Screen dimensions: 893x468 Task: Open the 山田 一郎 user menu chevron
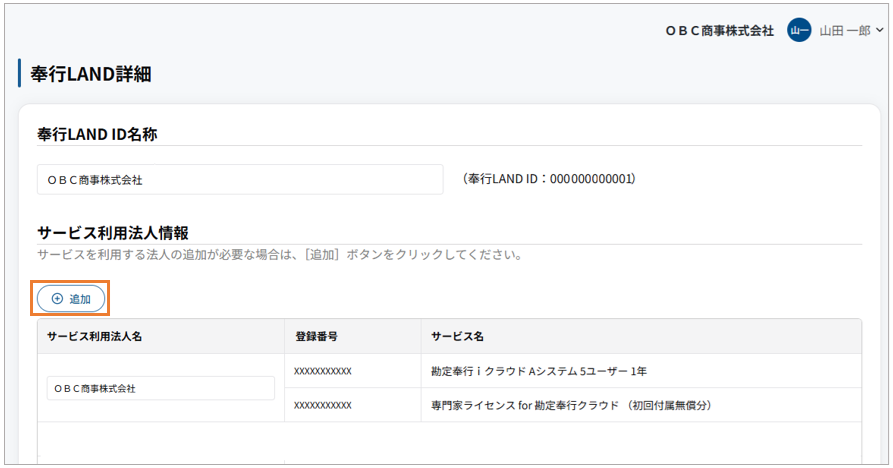click(880, 30)
